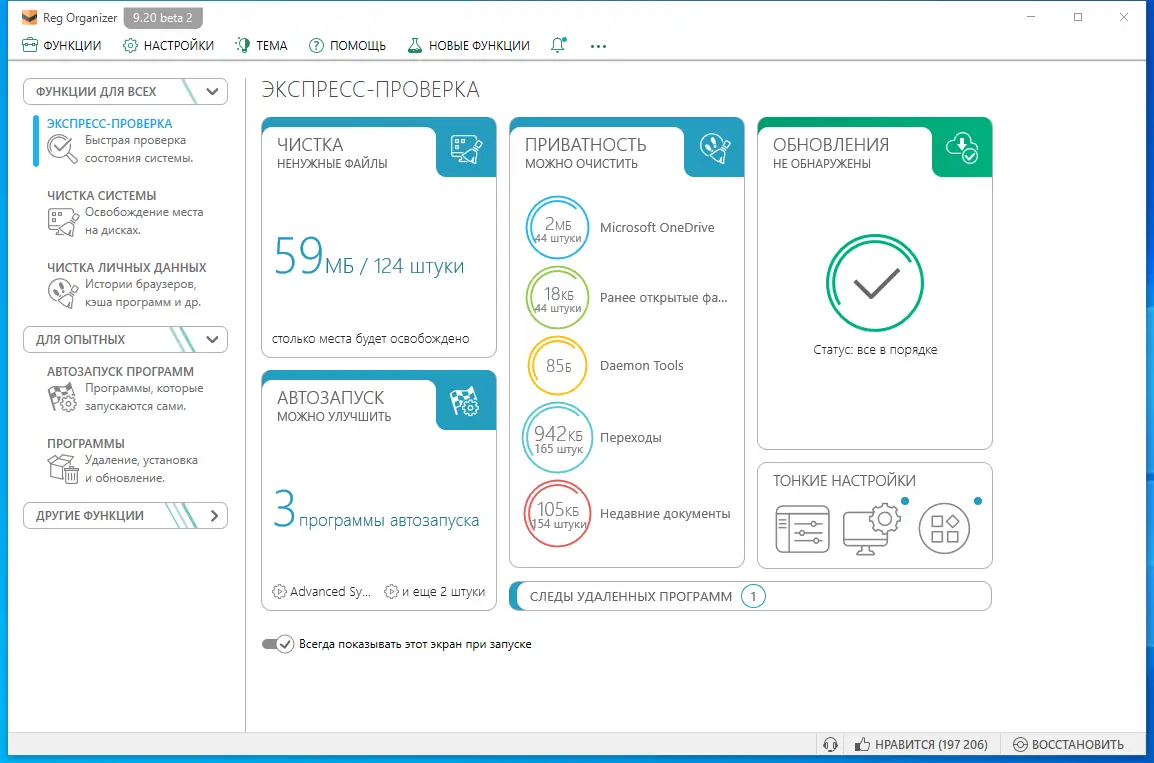Open the ФУНКЦИИ menu
Viewport: 1154px width, 763px height.
click(62, 46)
